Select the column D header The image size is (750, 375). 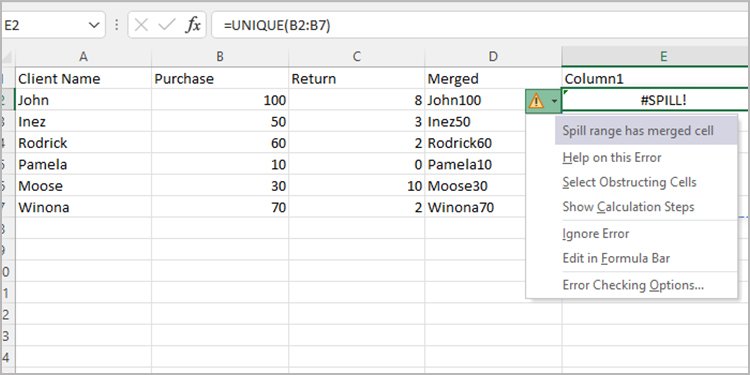pos(493,57)
